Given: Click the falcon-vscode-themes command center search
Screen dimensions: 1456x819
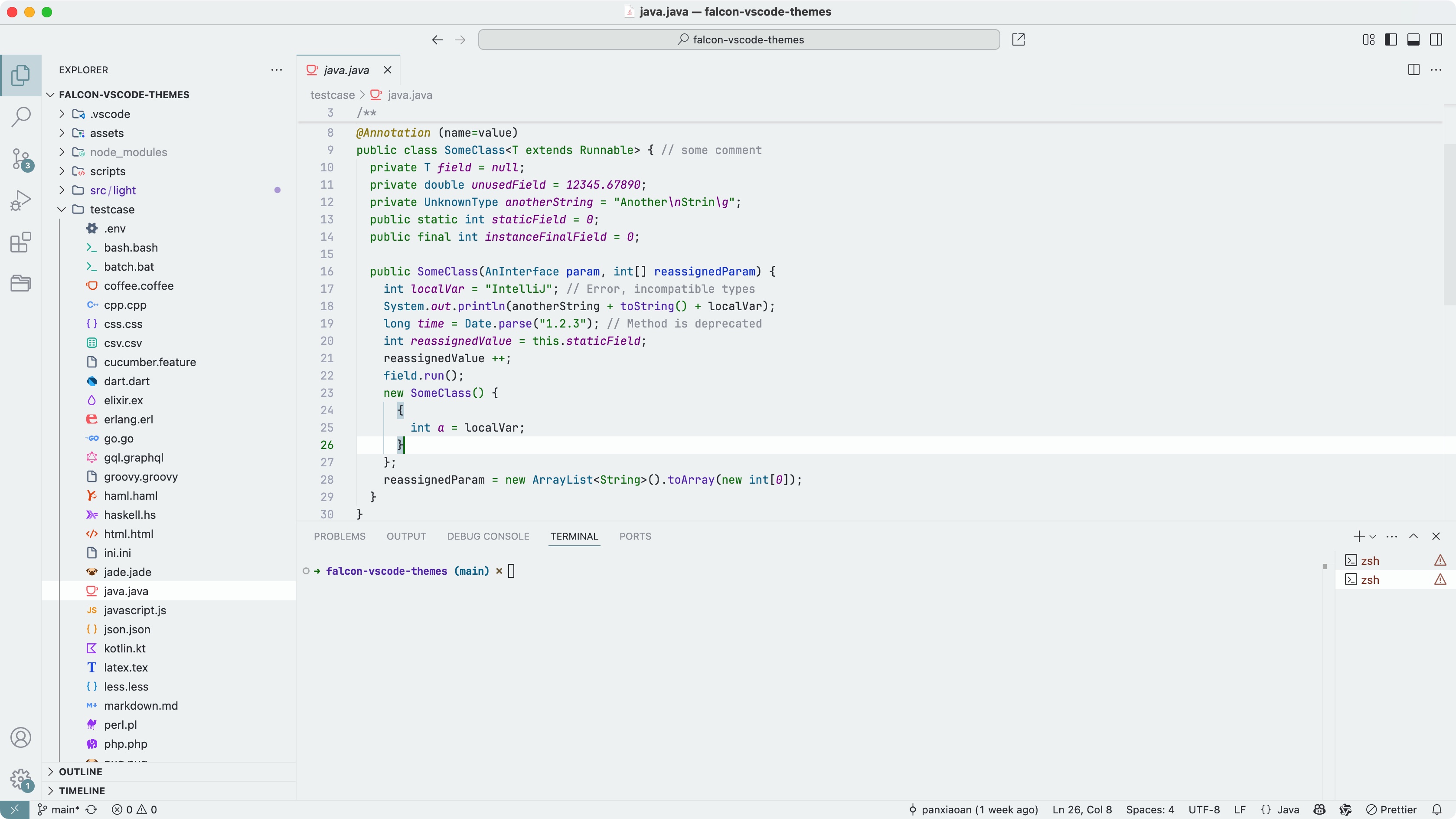Looking at the screenshot, I should (x=739, y=39).
